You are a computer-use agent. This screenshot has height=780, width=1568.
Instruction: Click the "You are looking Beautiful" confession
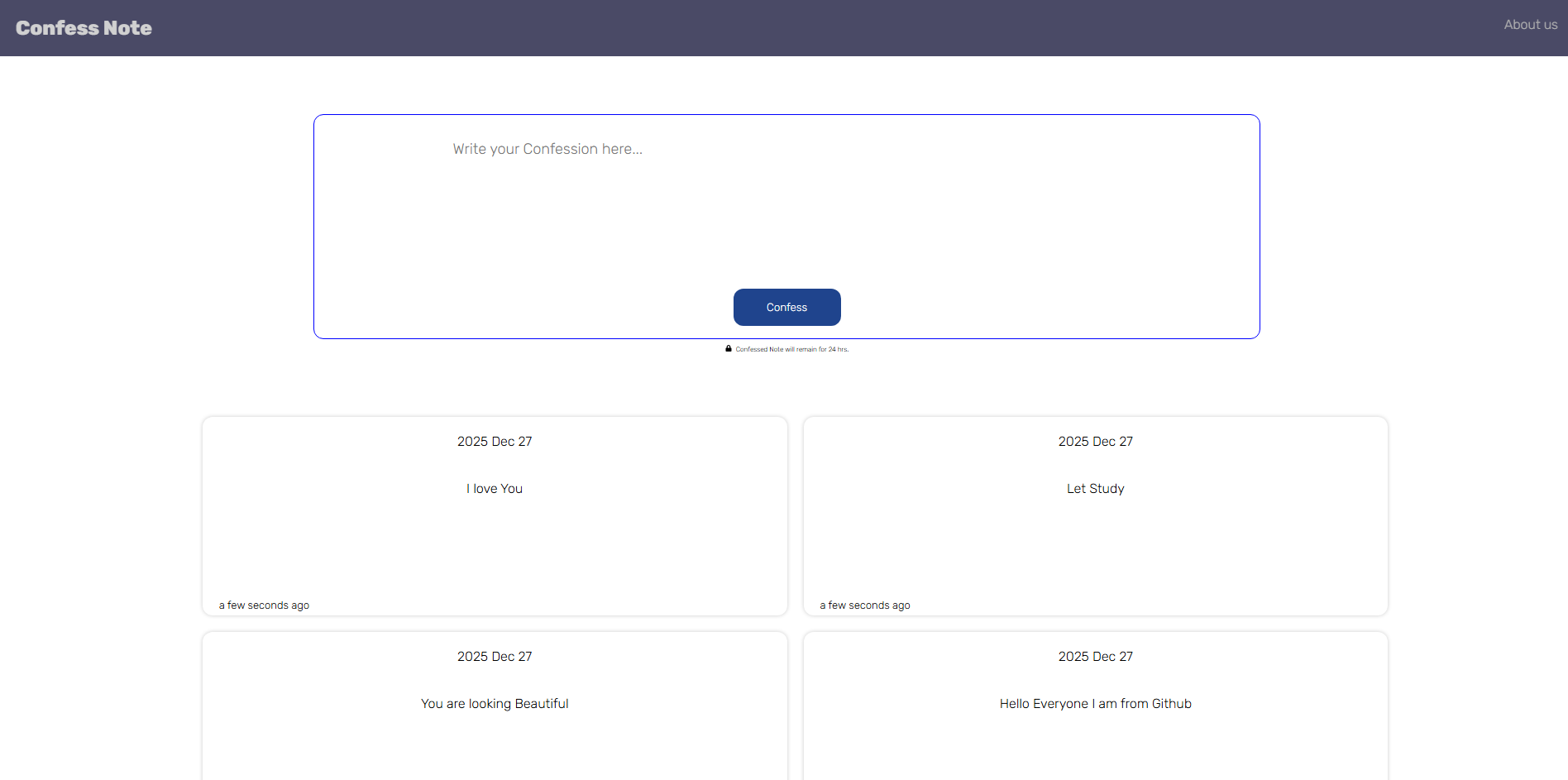(495, 704)
